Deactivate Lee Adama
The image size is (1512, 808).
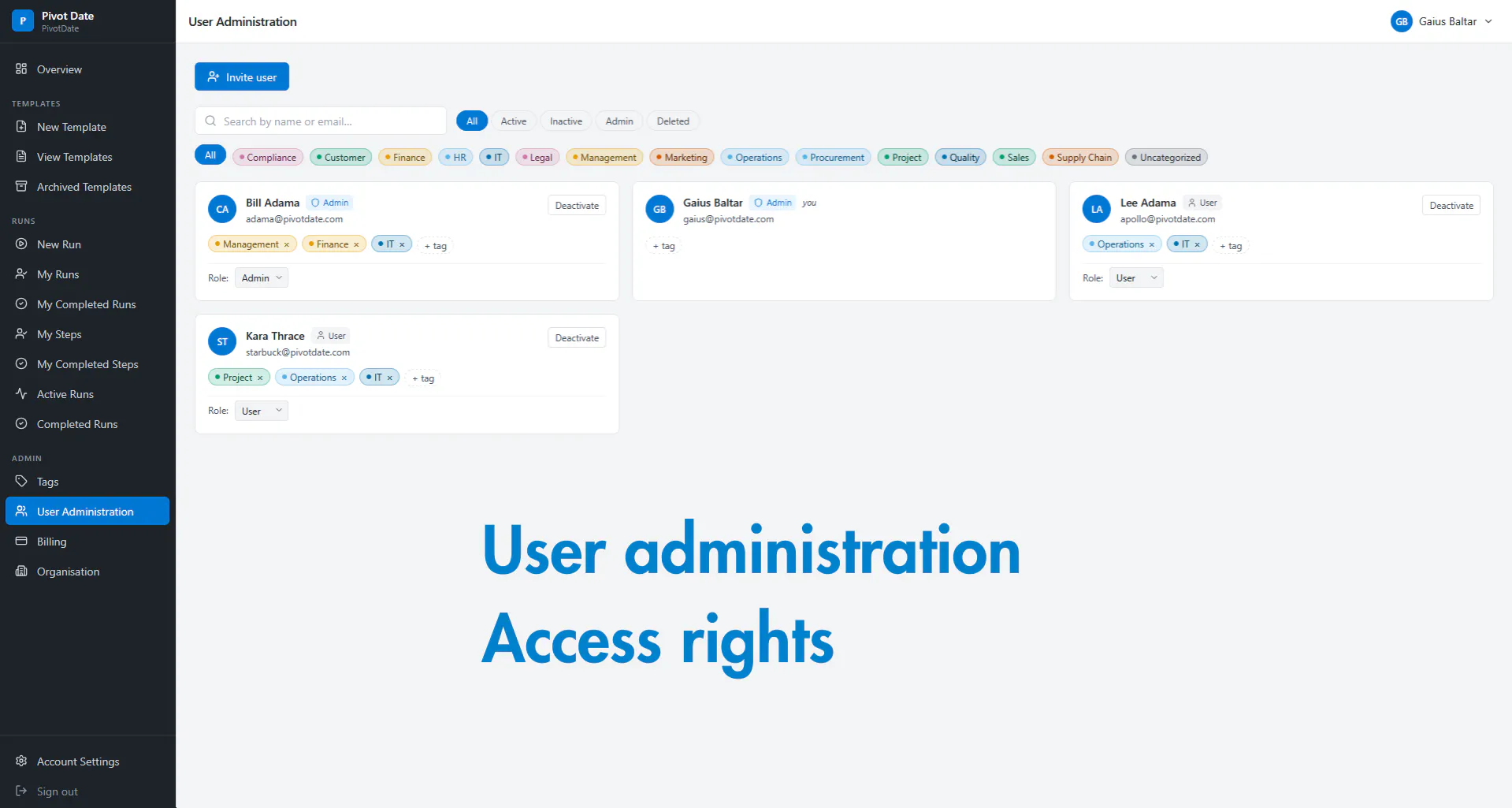1451,205
